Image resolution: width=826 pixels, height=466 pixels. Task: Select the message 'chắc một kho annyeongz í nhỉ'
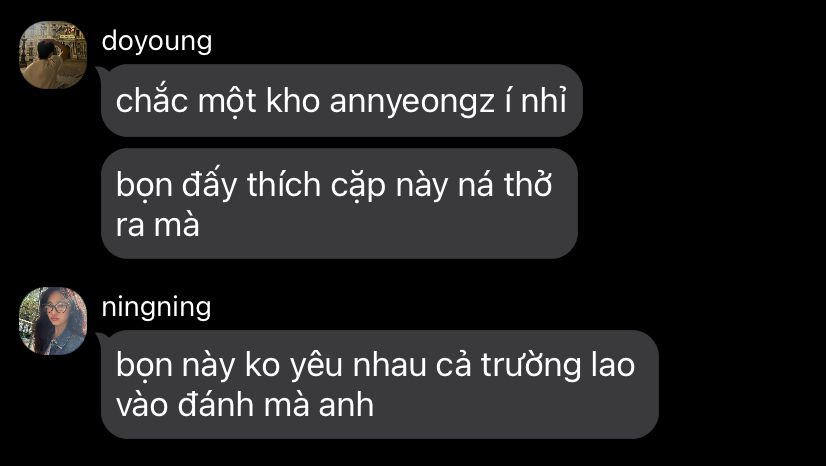pos(342,101)
